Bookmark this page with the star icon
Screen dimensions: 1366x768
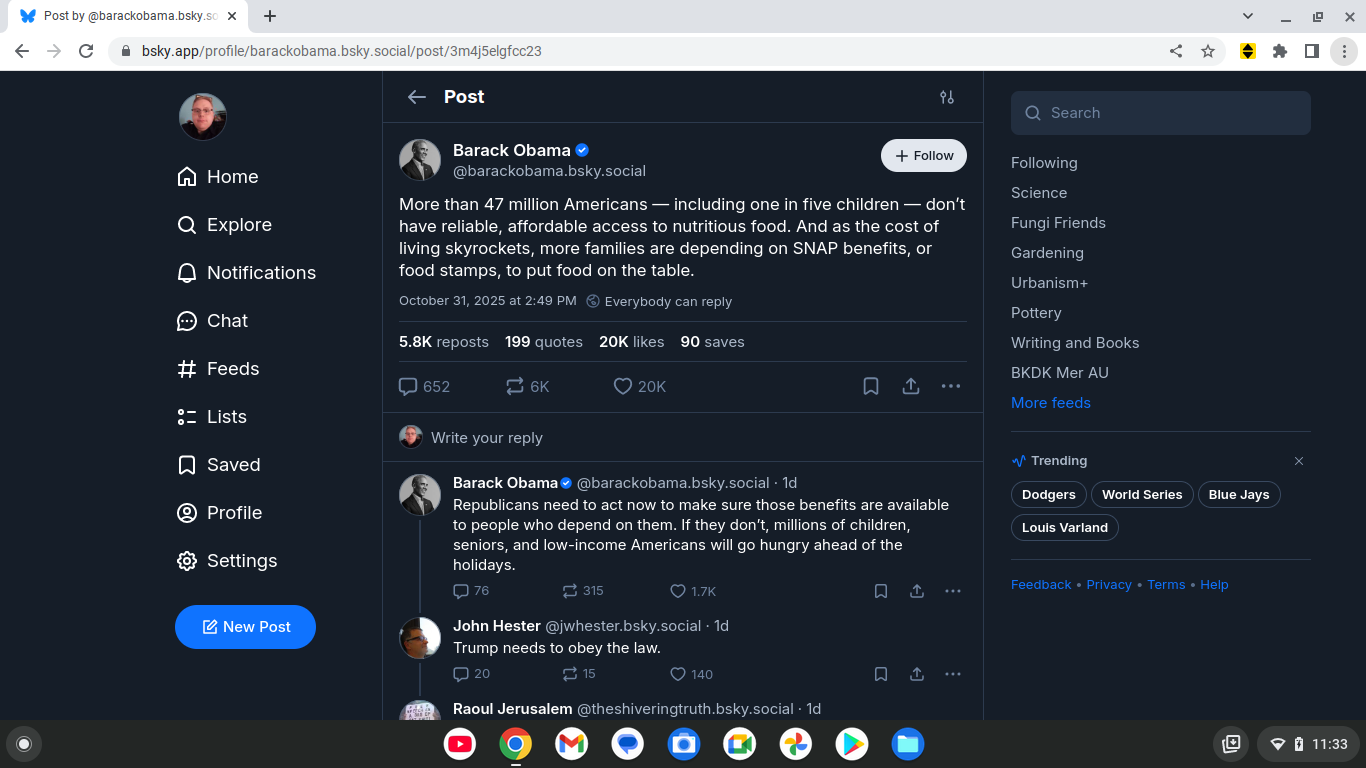1208,51
